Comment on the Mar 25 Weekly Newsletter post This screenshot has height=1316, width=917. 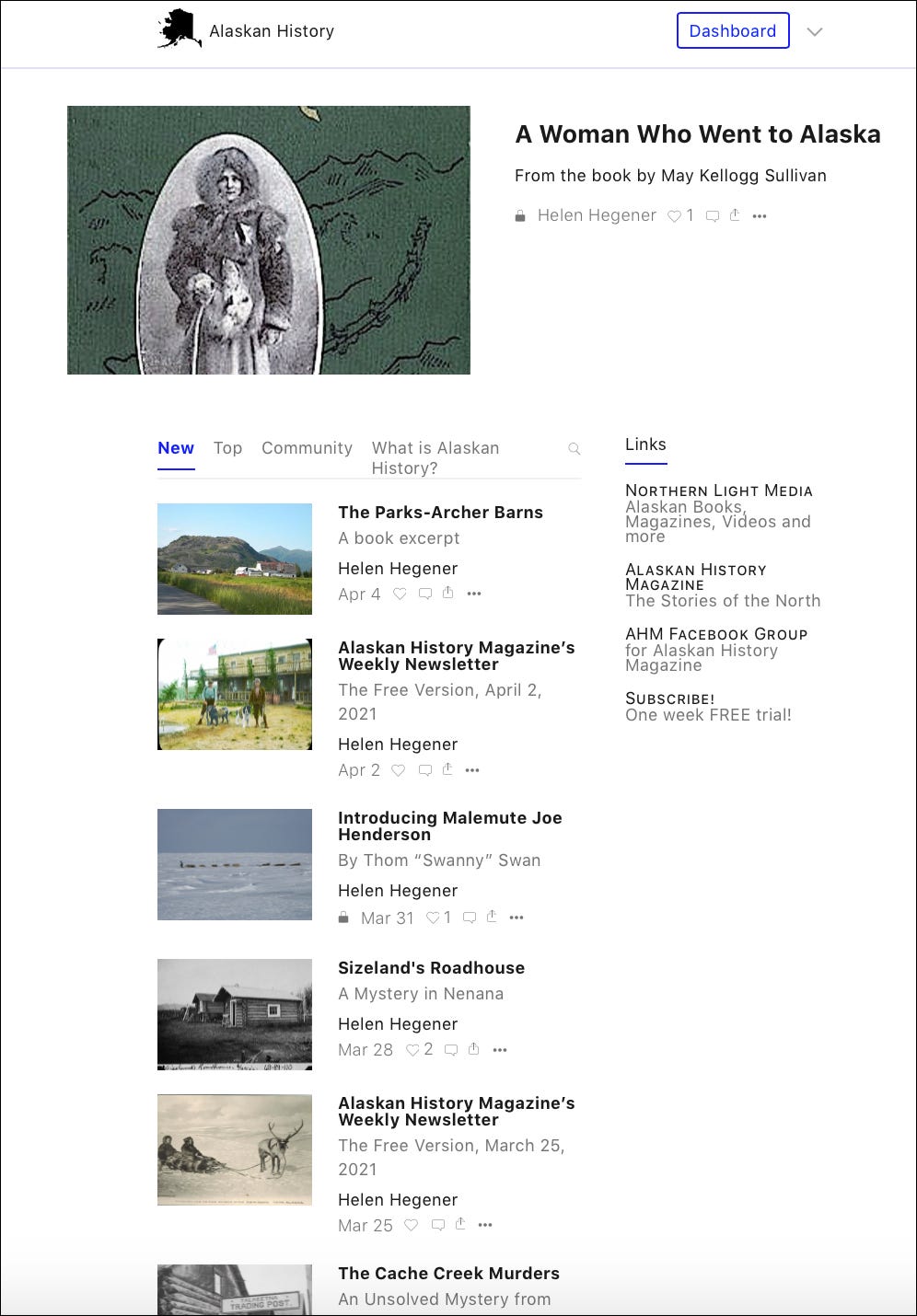pyautogui.click(x=438, y=1226)
